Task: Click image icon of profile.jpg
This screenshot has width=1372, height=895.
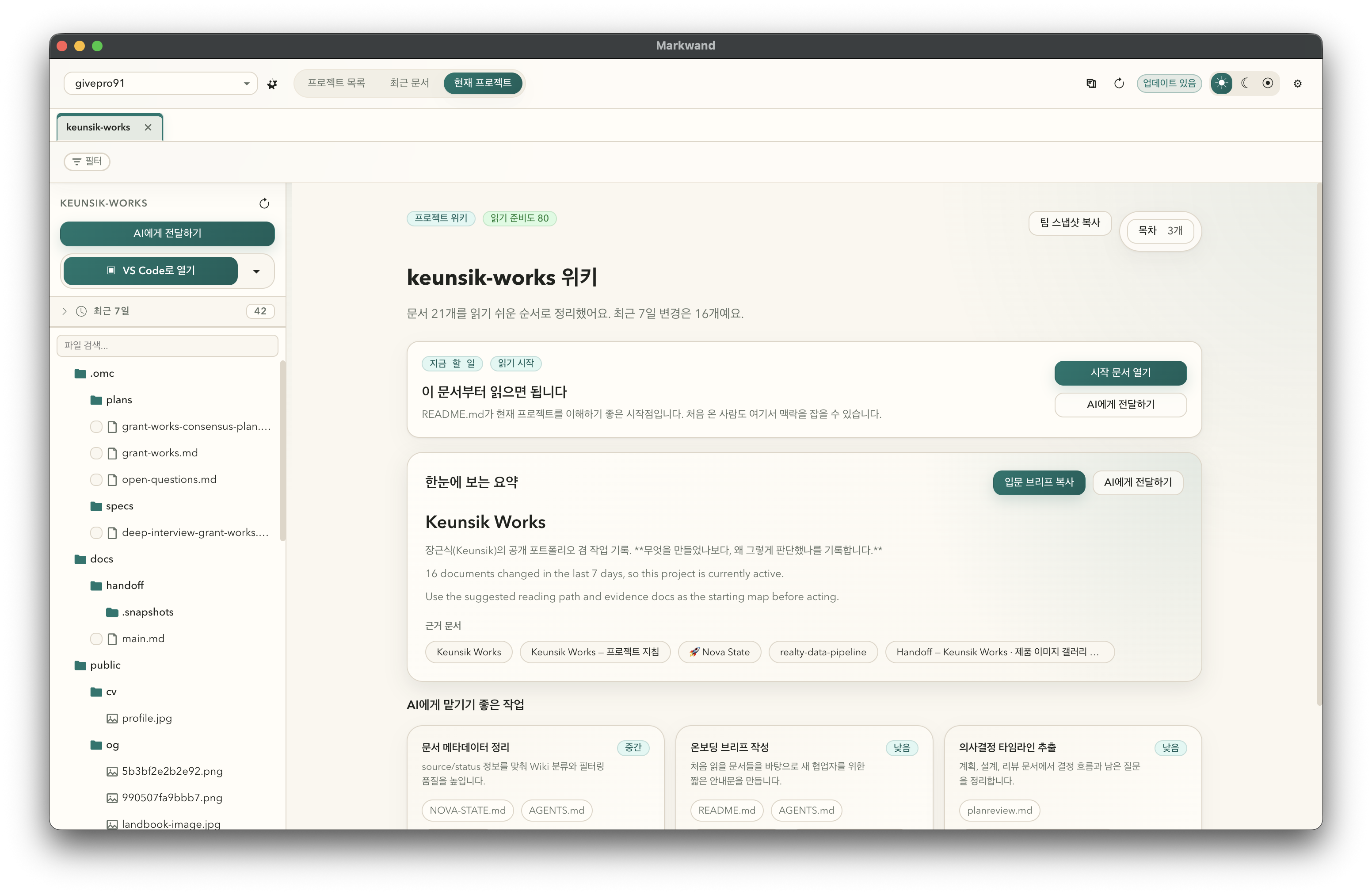Action: [x=112, y=719]
